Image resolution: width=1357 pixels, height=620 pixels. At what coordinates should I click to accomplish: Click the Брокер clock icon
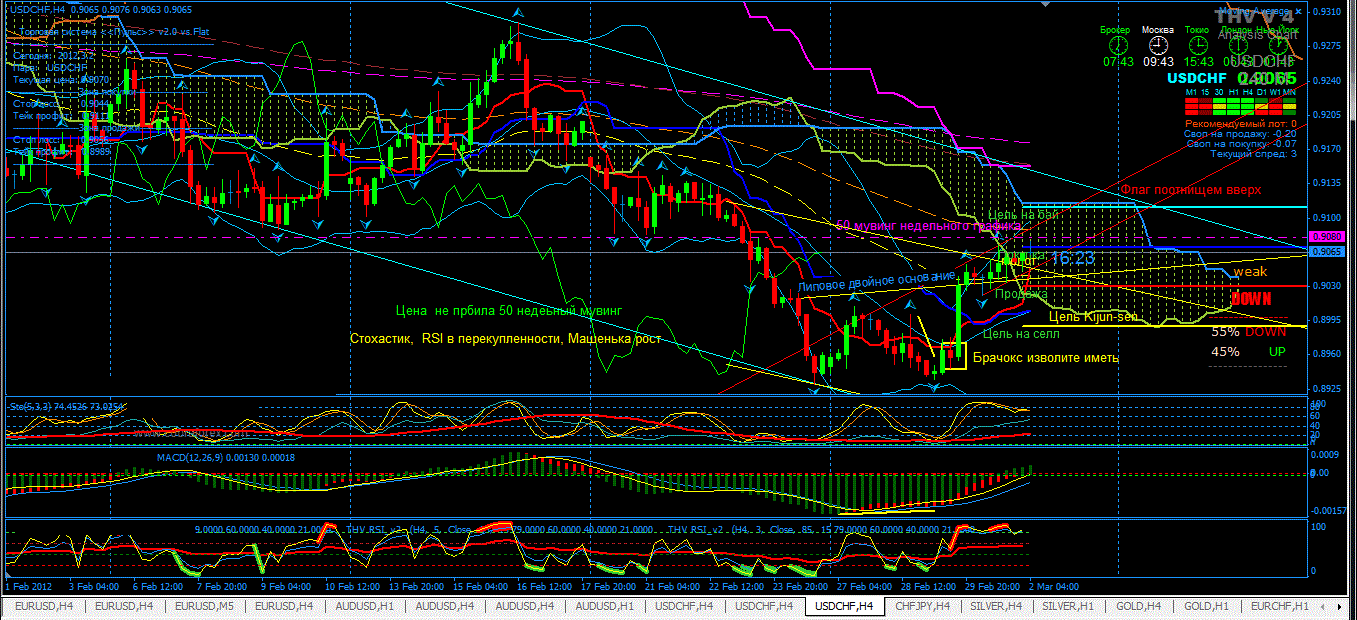pyautogui.click(x=1118, y=45)
